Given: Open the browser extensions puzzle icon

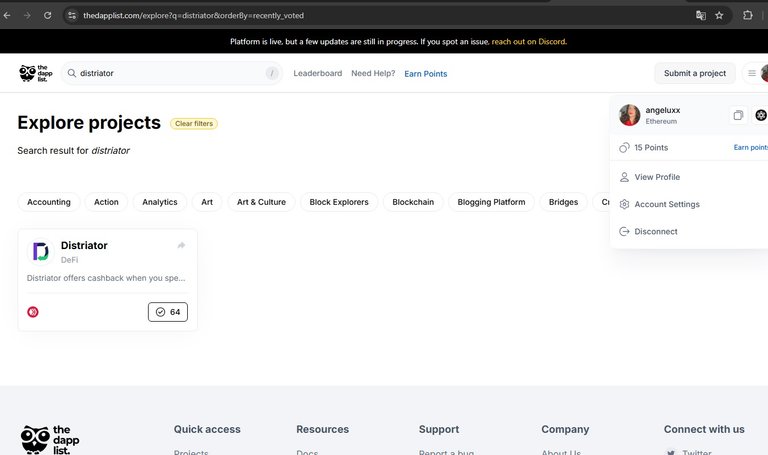Looking at the screenshot, I should click(x=747, y=16).
